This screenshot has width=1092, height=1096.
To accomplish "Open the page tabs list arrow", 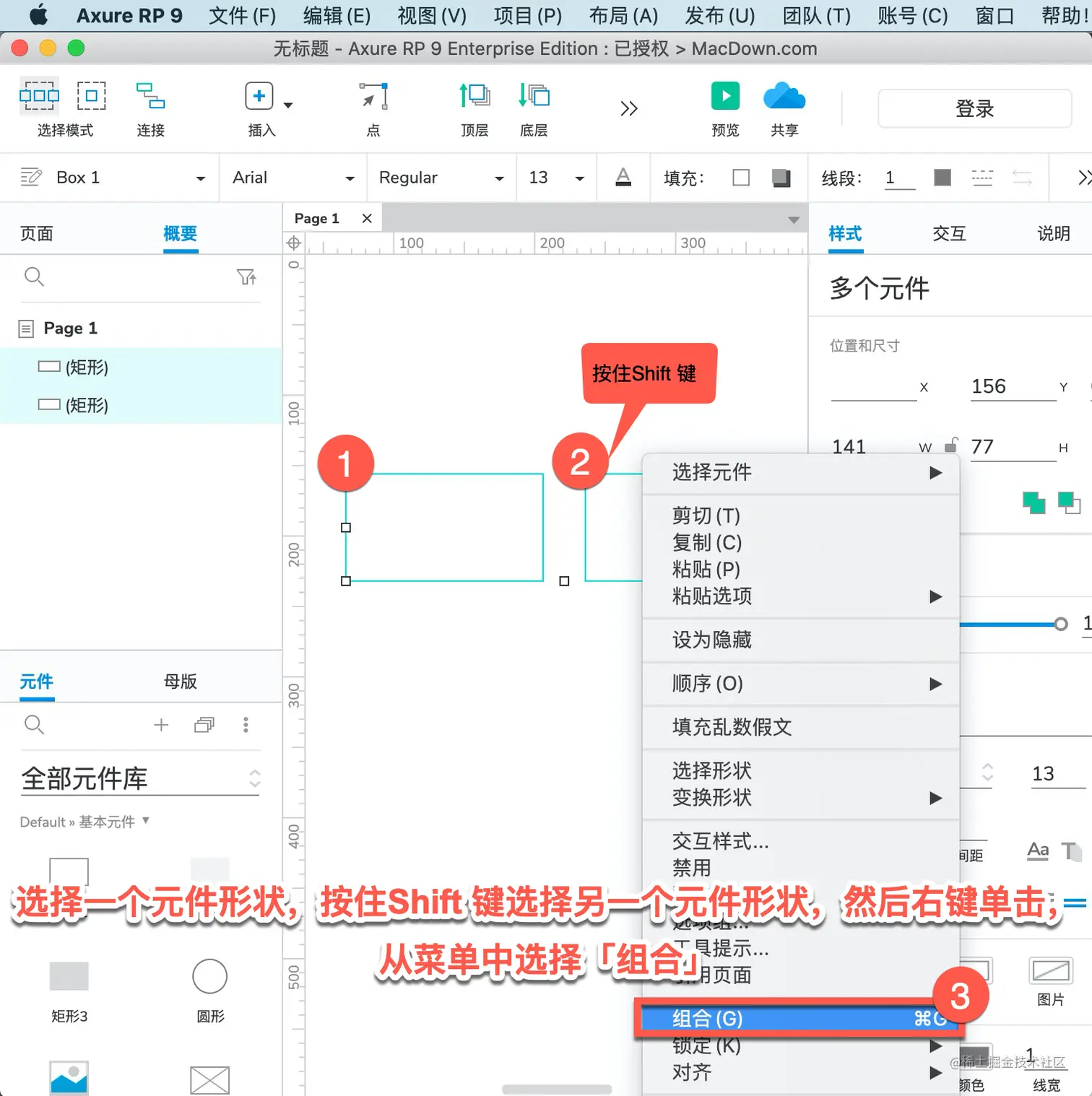I will [x=794, y=219].
